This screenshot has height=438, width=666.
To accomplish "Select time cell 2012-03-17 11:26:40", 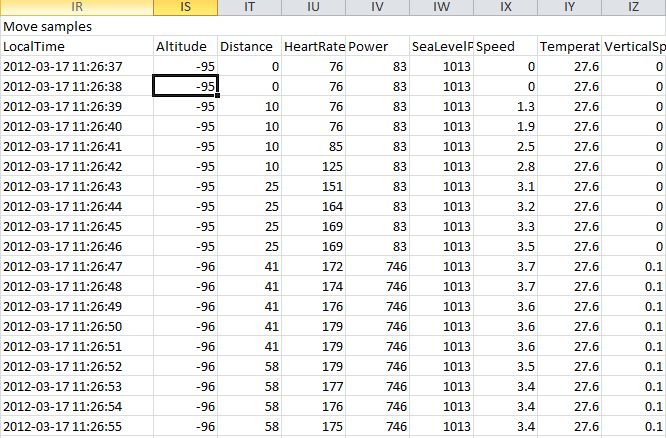I will pos(76,126).
